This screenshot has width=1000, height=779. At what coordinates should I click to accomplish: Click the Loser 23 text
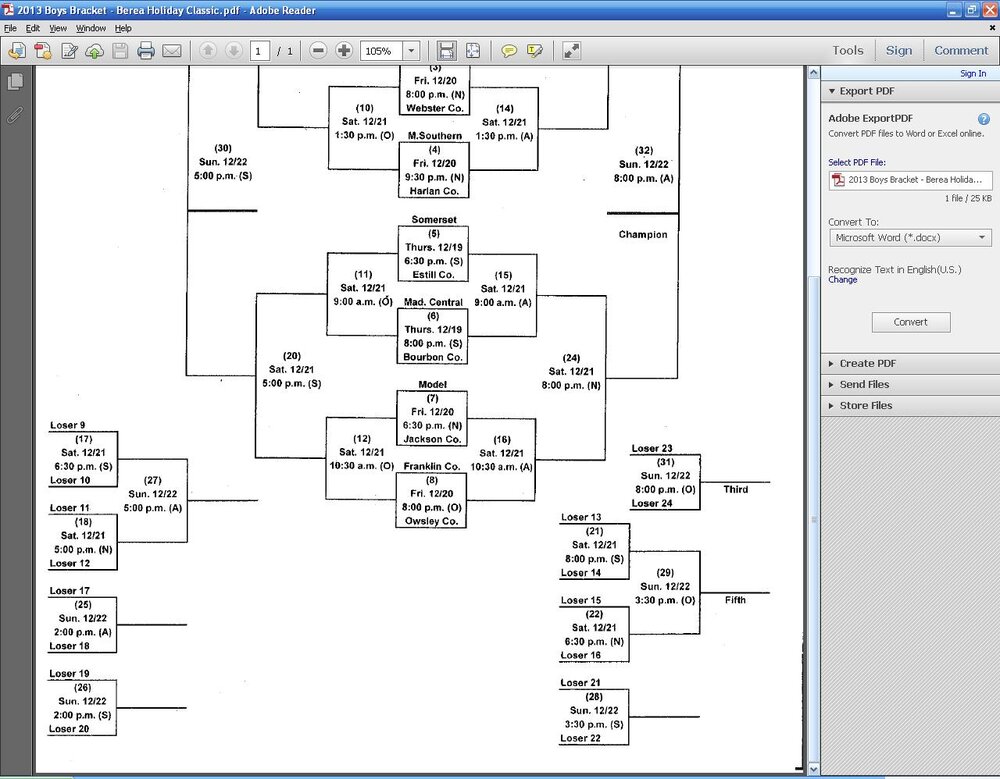(652, 449)
